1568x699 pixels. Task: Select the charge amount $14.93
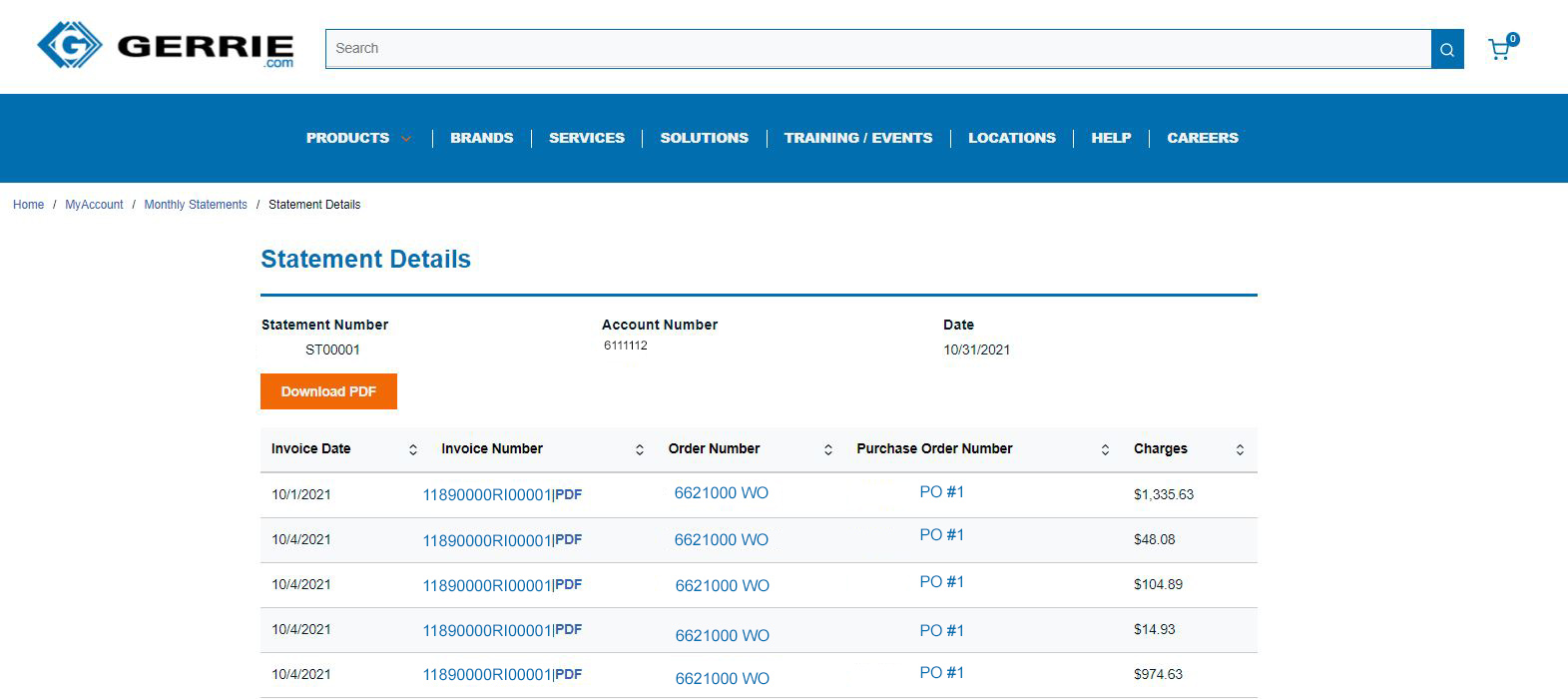click(1155, 629)
